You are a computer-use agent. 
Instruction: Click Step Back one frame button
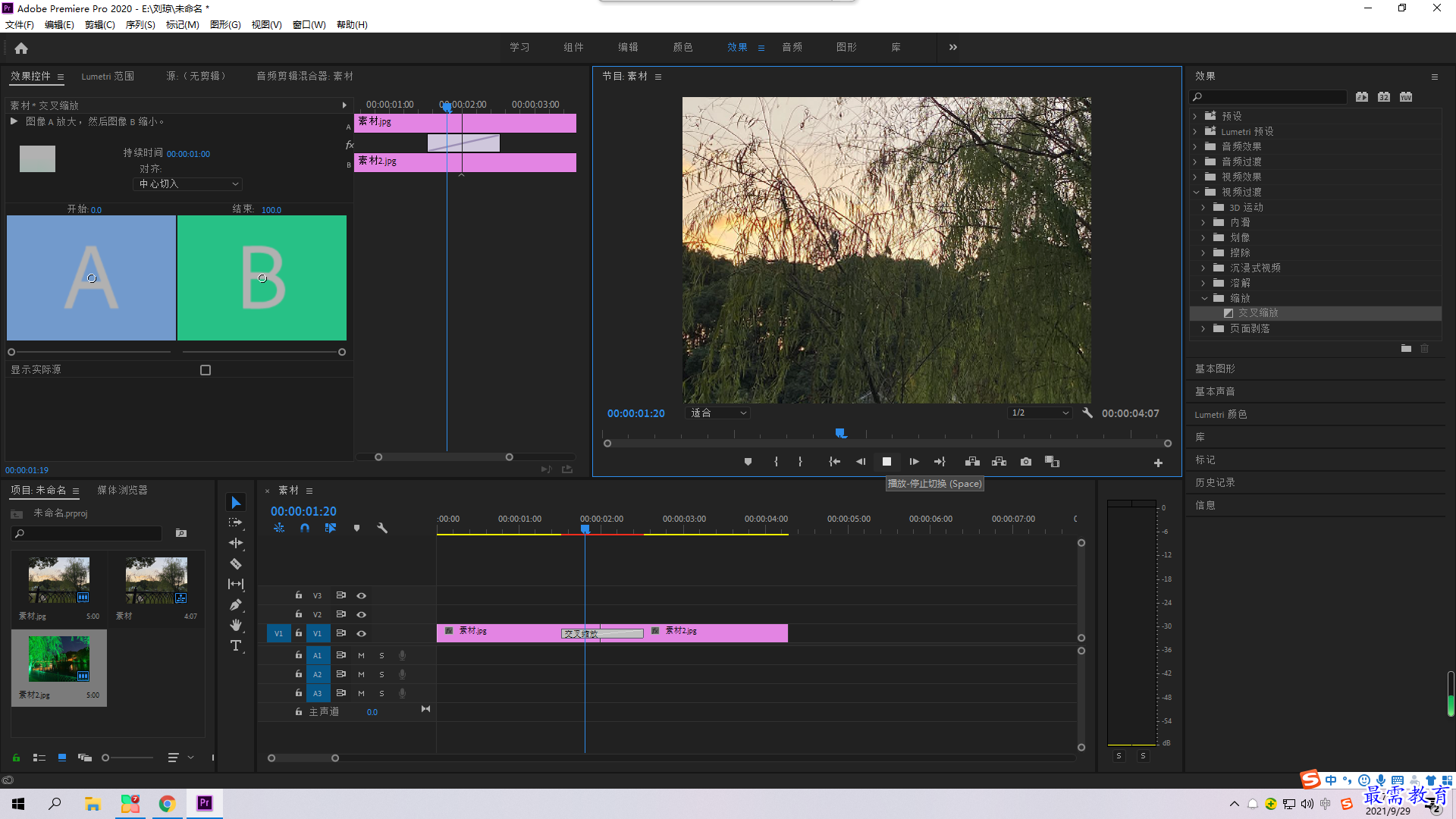(861, 462)
